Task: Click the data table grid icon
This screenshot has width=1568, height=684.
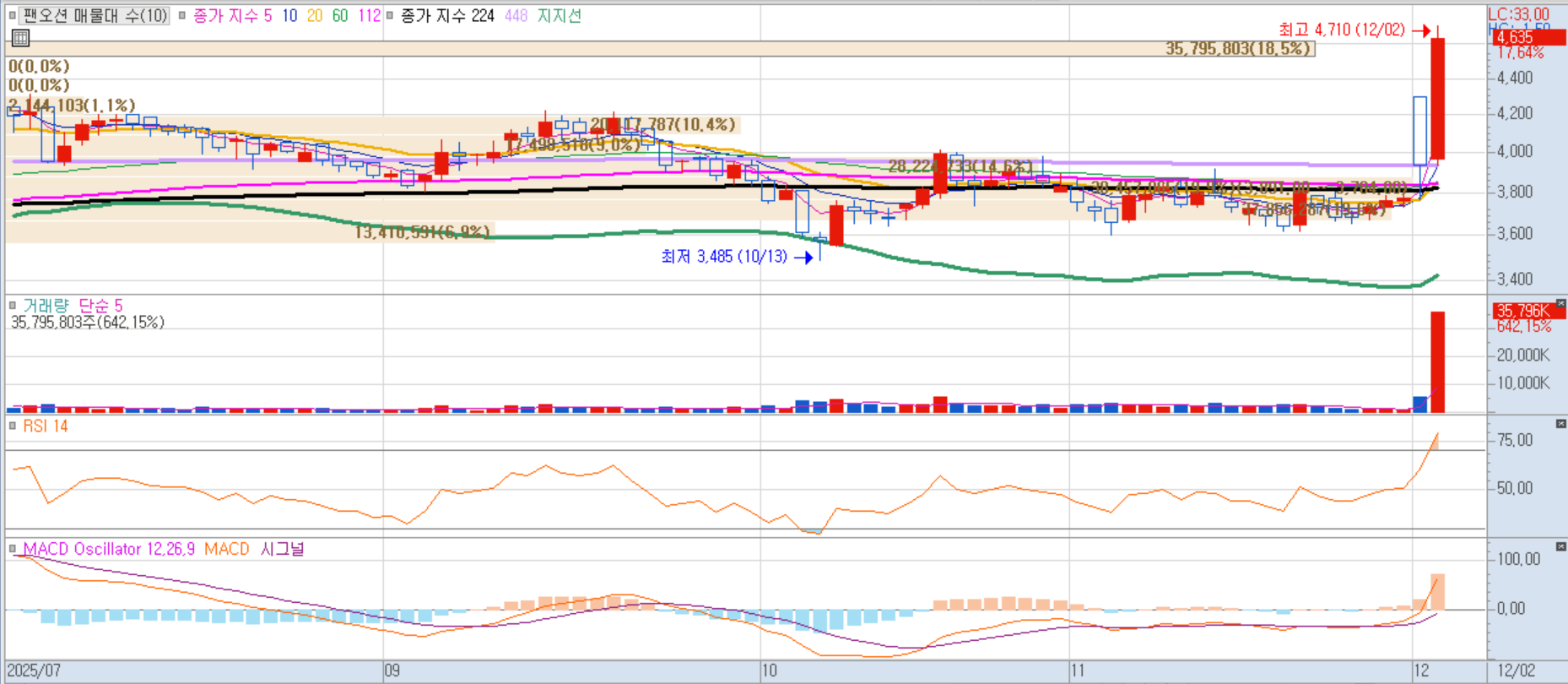Action: point(21,37)
